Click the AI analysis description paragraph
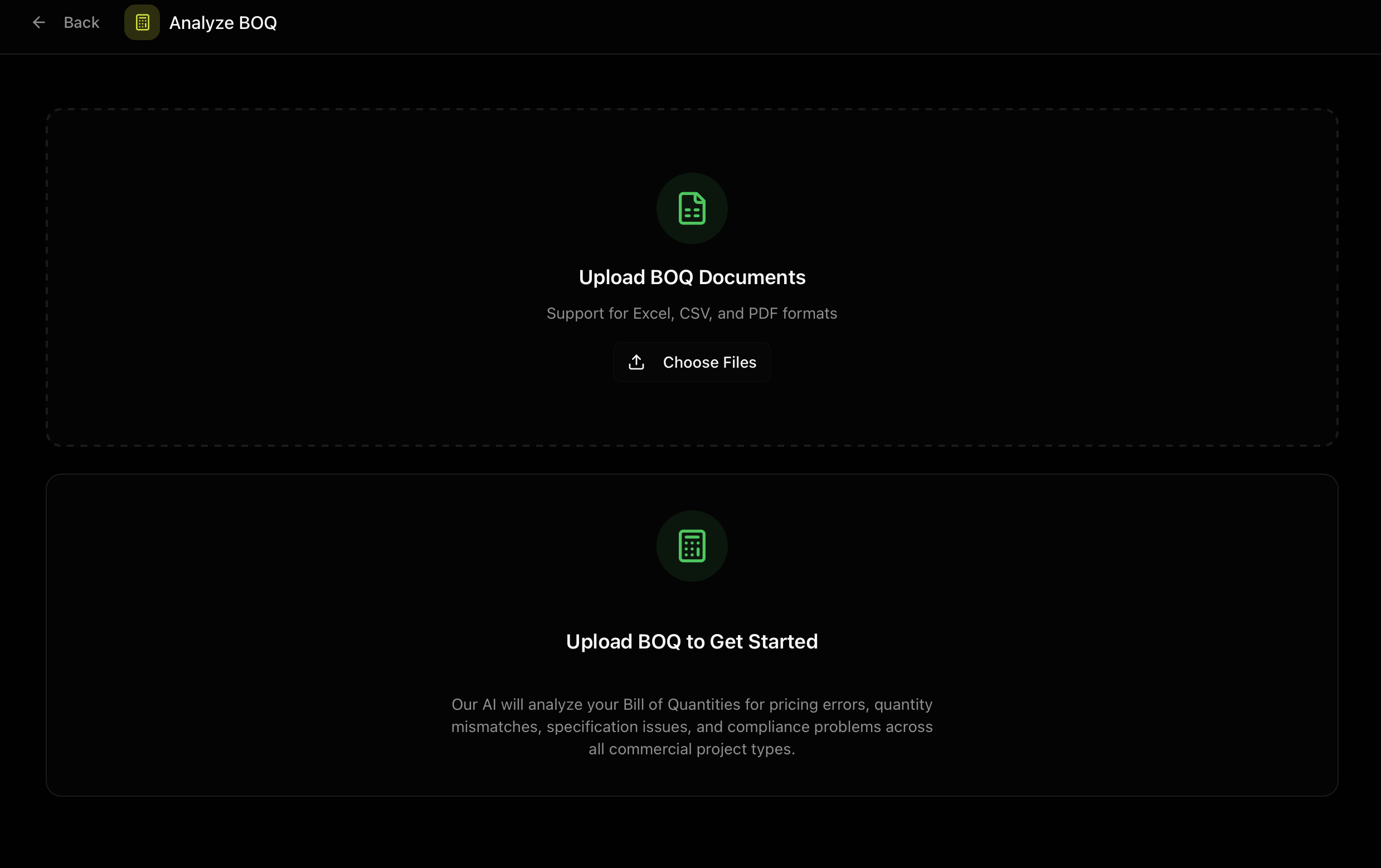The width and height of the screenshot is (1381, 868). pyautogui.click(x=692, y=726)
